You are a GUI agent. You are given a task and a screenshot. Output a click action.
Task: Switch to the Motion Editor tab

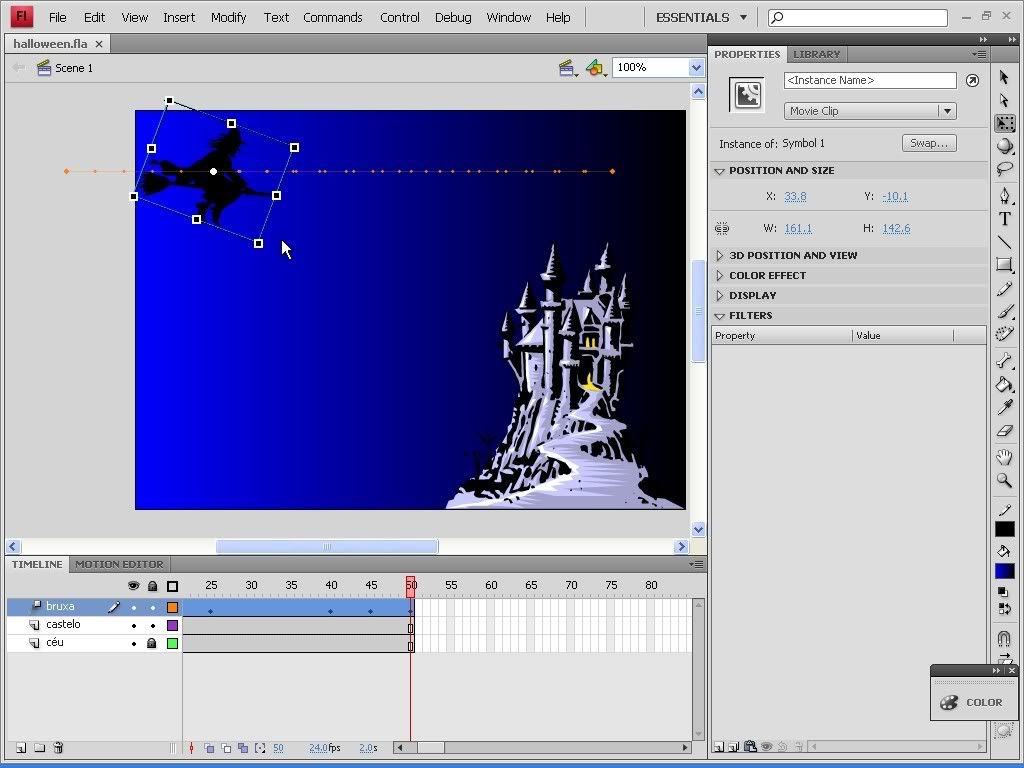119,564
